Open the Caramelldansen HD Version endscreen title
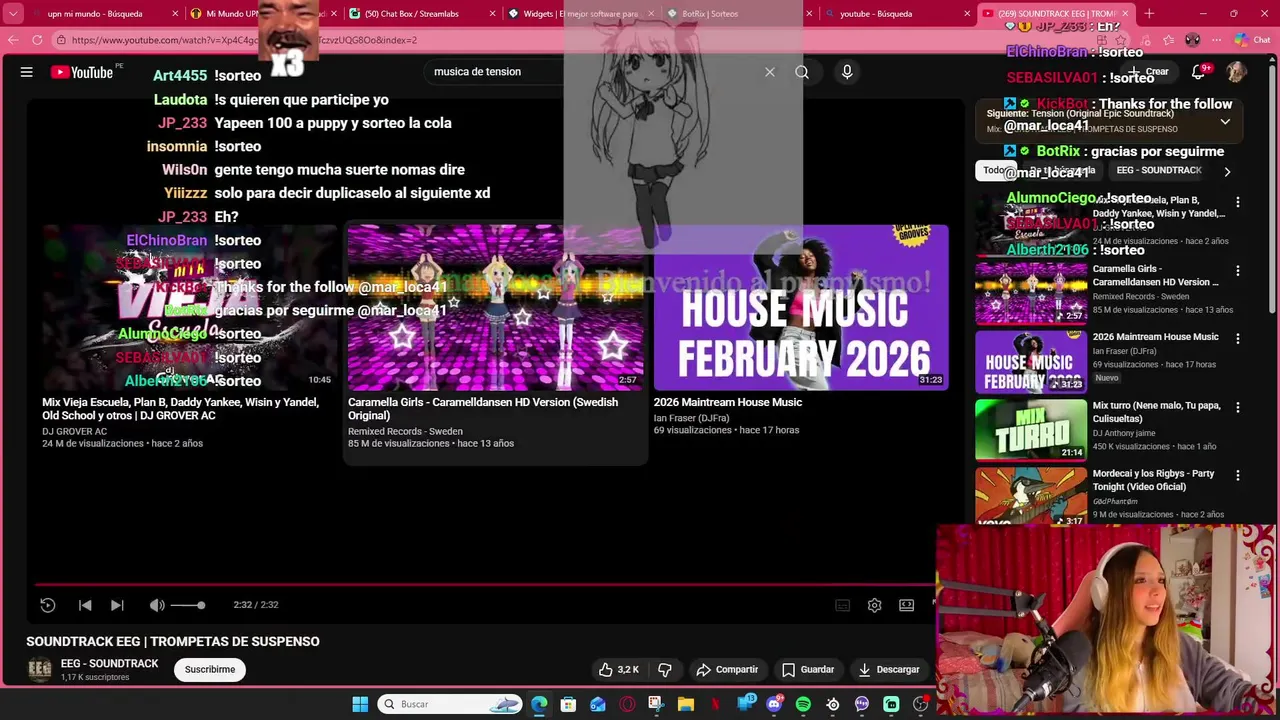Image resolution: width=1280 pixels, height=720 pixels. tap(483, 409)
